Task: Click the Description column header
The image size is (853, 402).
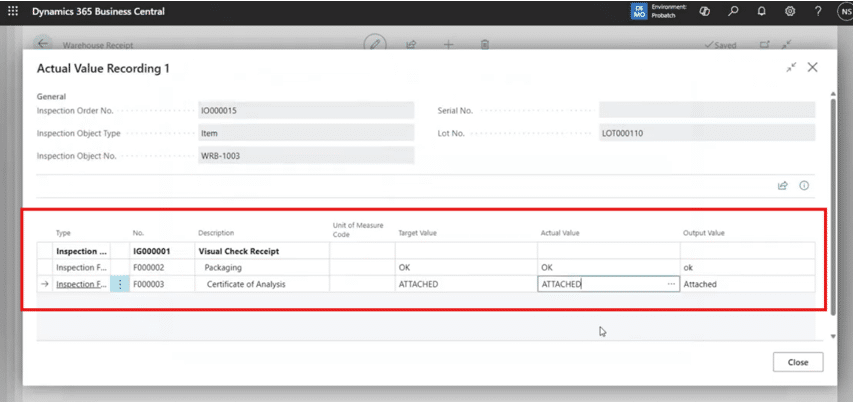Action: tap(216, 233)
